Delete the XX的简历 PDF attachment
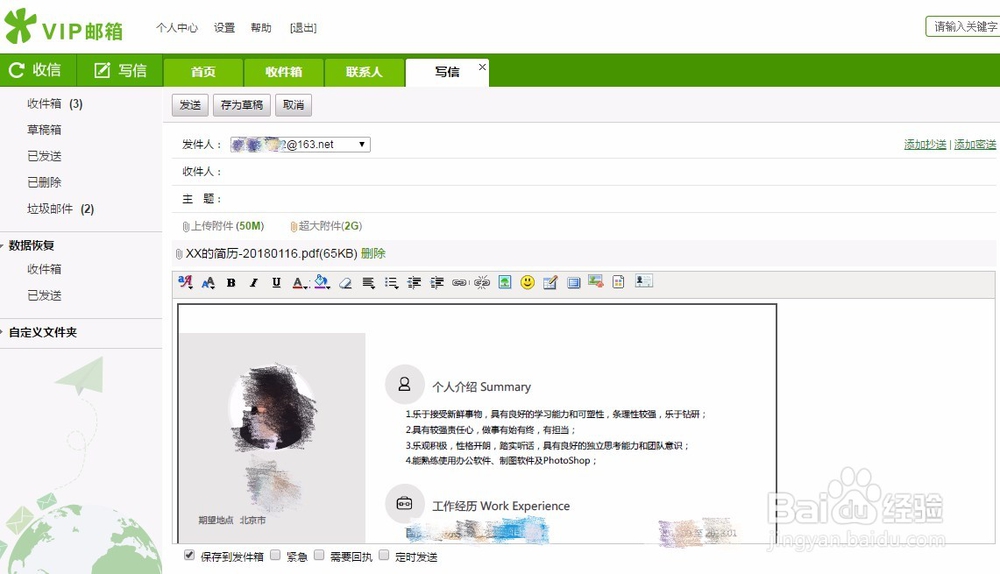 373,253
